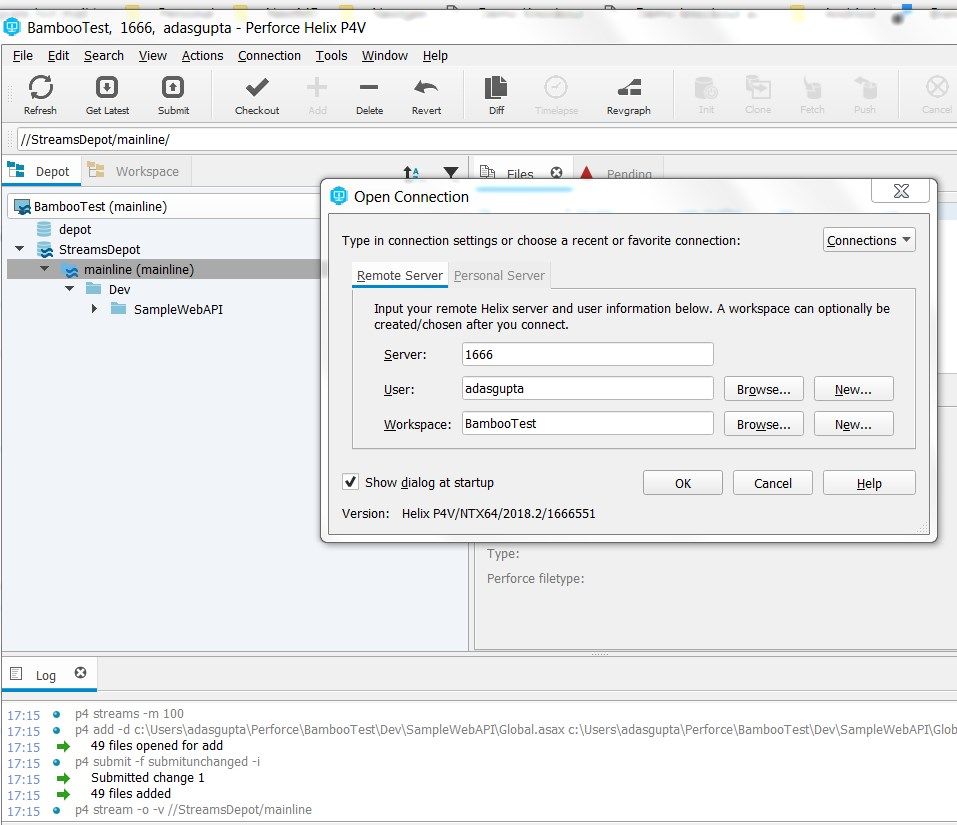Click the Cancel toolbar icon
Viewport: 957px width, 825px height.
[x=937, y=87]
